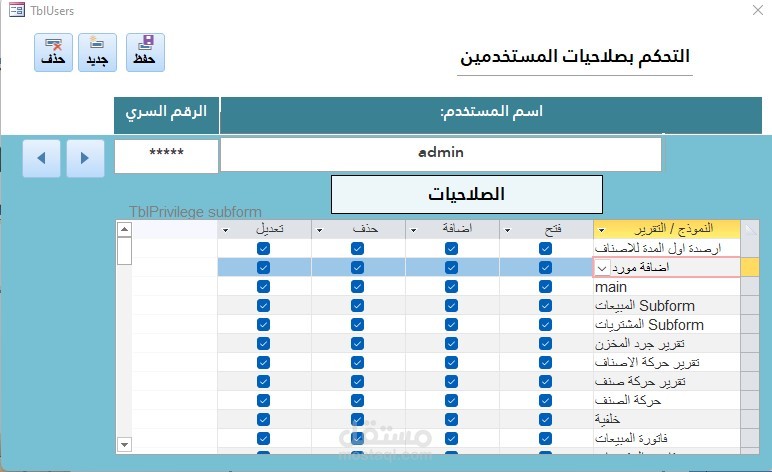Click the TblPrivilege subform label
This screenshot has width=772, height=472.
point(195,212)
